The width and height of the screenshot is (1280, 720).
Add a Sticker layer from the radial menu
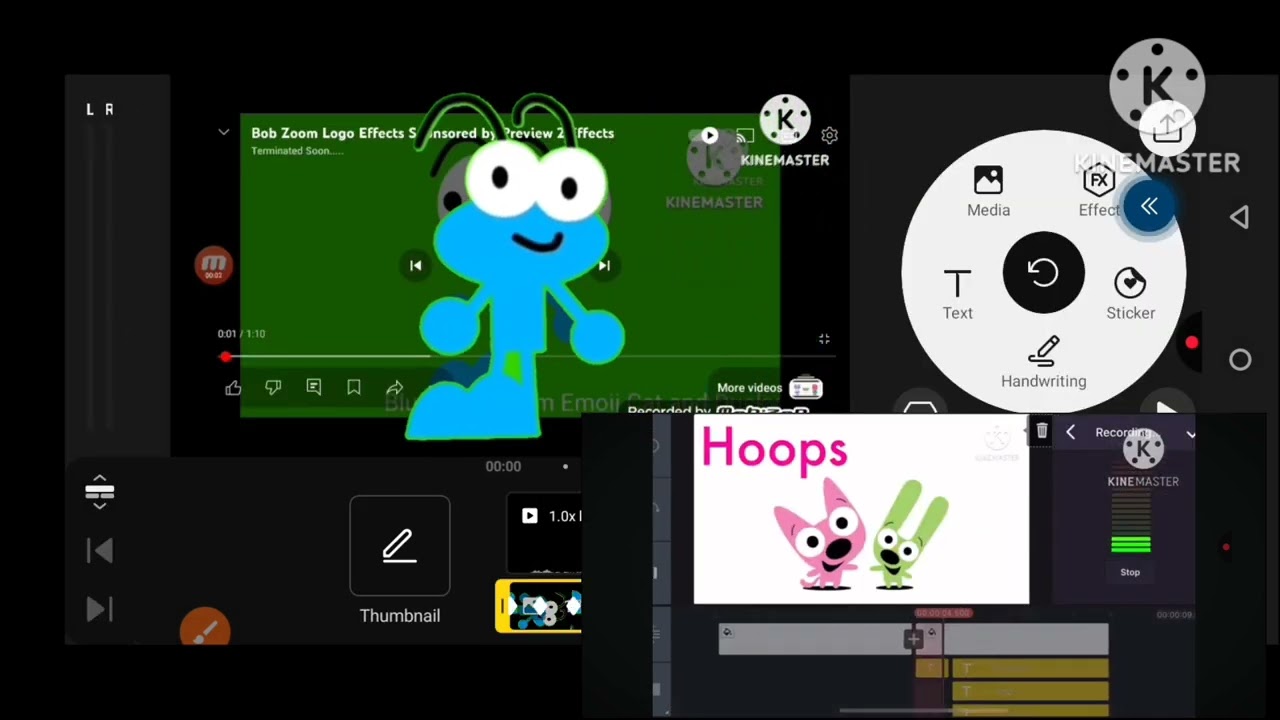1130,295
